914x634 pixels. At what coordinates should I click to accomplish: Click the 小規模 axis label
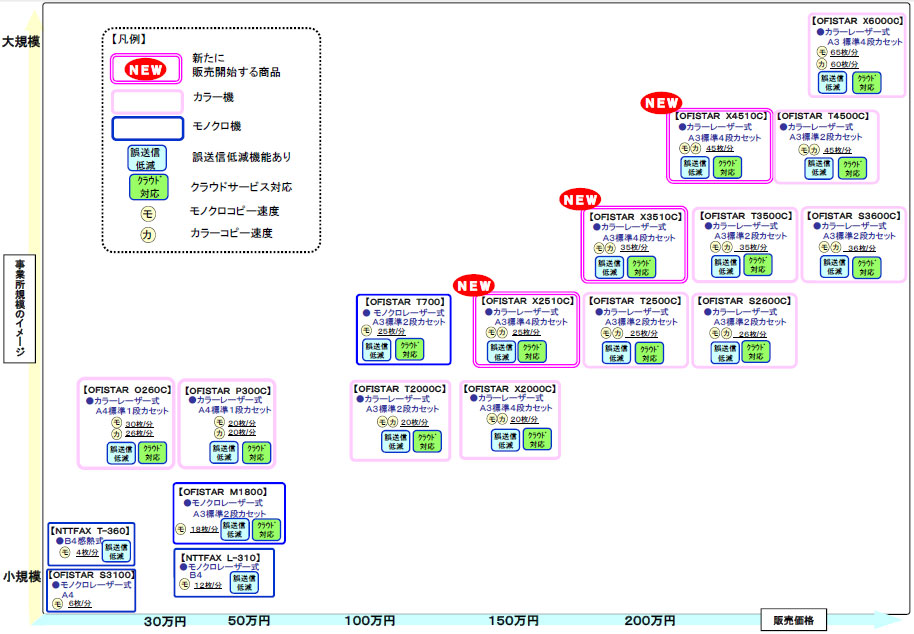pos(22,576)
